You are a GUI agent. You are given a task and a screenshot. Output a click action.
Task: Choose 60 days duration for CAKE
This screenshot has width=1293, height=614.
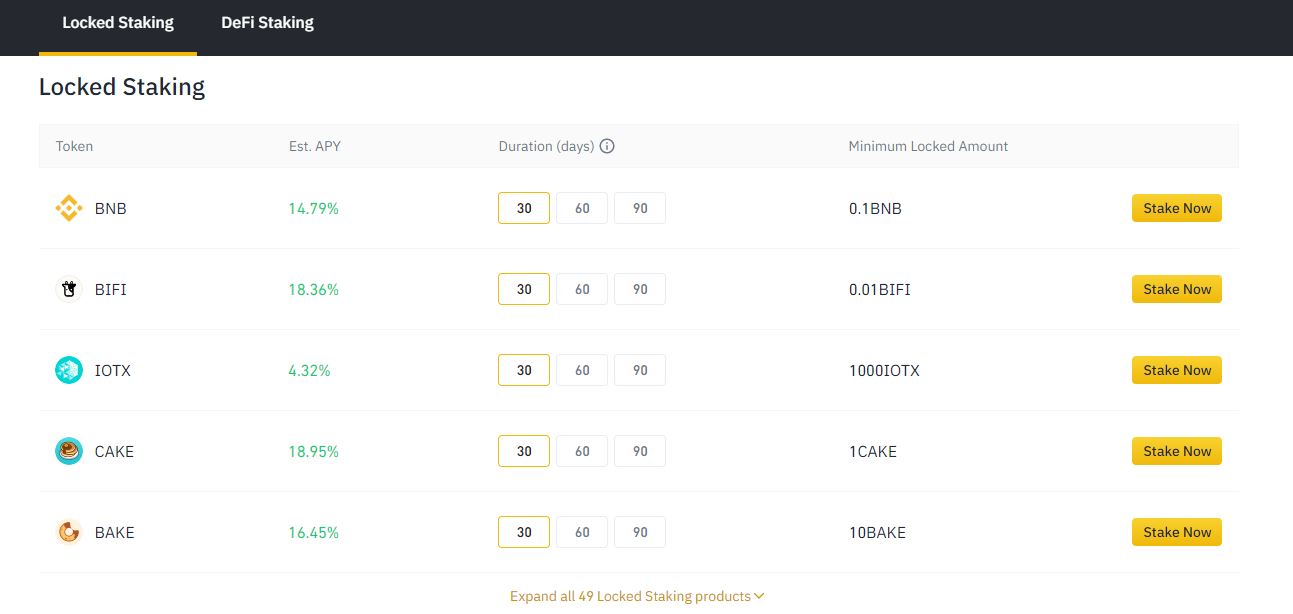click(582, 451)
